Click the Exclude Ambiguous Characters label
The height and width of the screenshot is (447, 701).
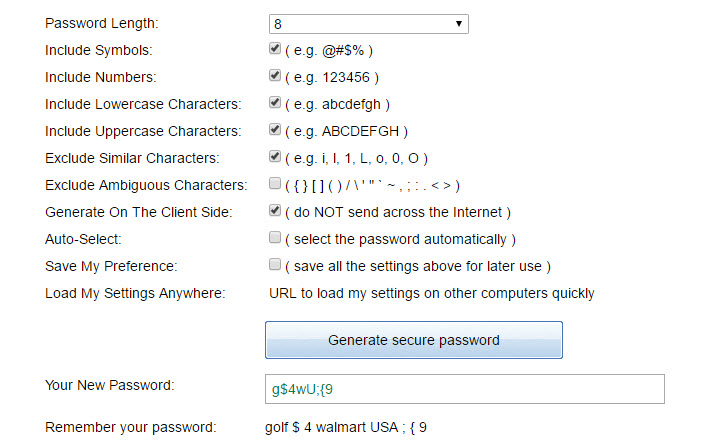click(145, 185)
